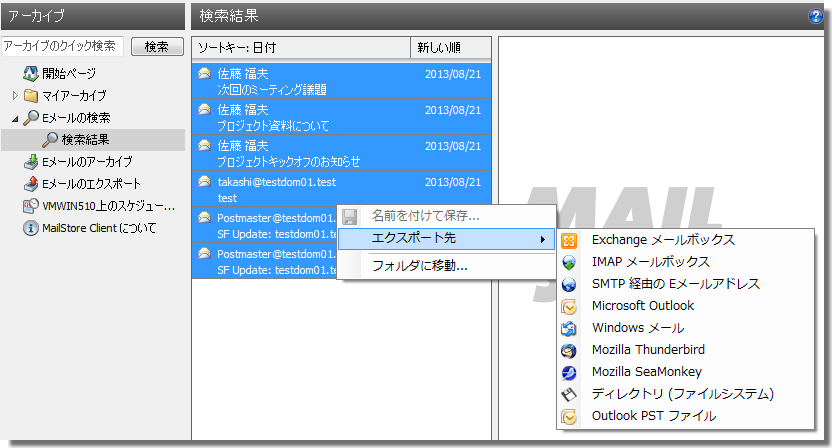This screenshot has height=448, width=832.
Task: Open Eメールのエクスポート in sidebar
Action: 90,184
